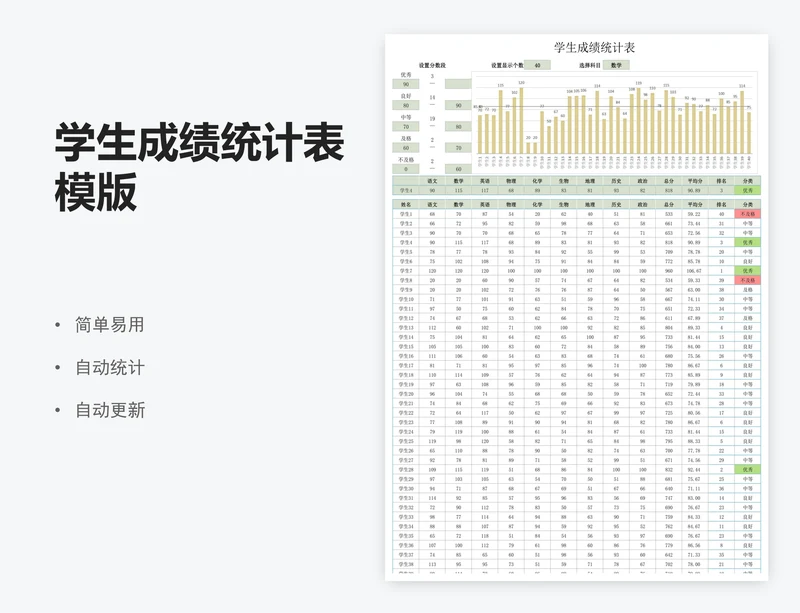800x613 pixels.
Task: Select the 学生36 name cell
Action: coord(406,546)
